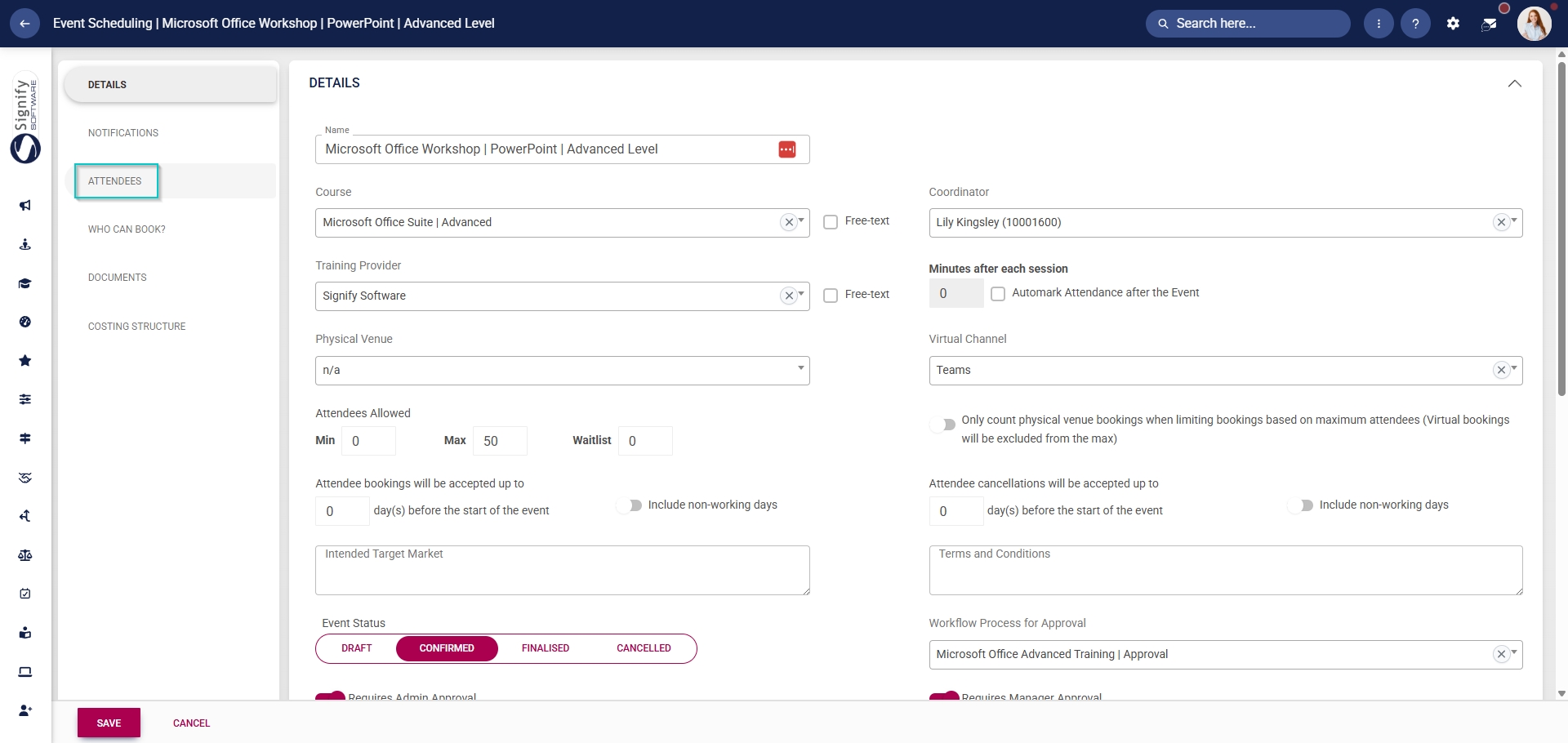Open the sliders sidebar icon
Screen dimensions: 1568x743
(x=25, y=399)
